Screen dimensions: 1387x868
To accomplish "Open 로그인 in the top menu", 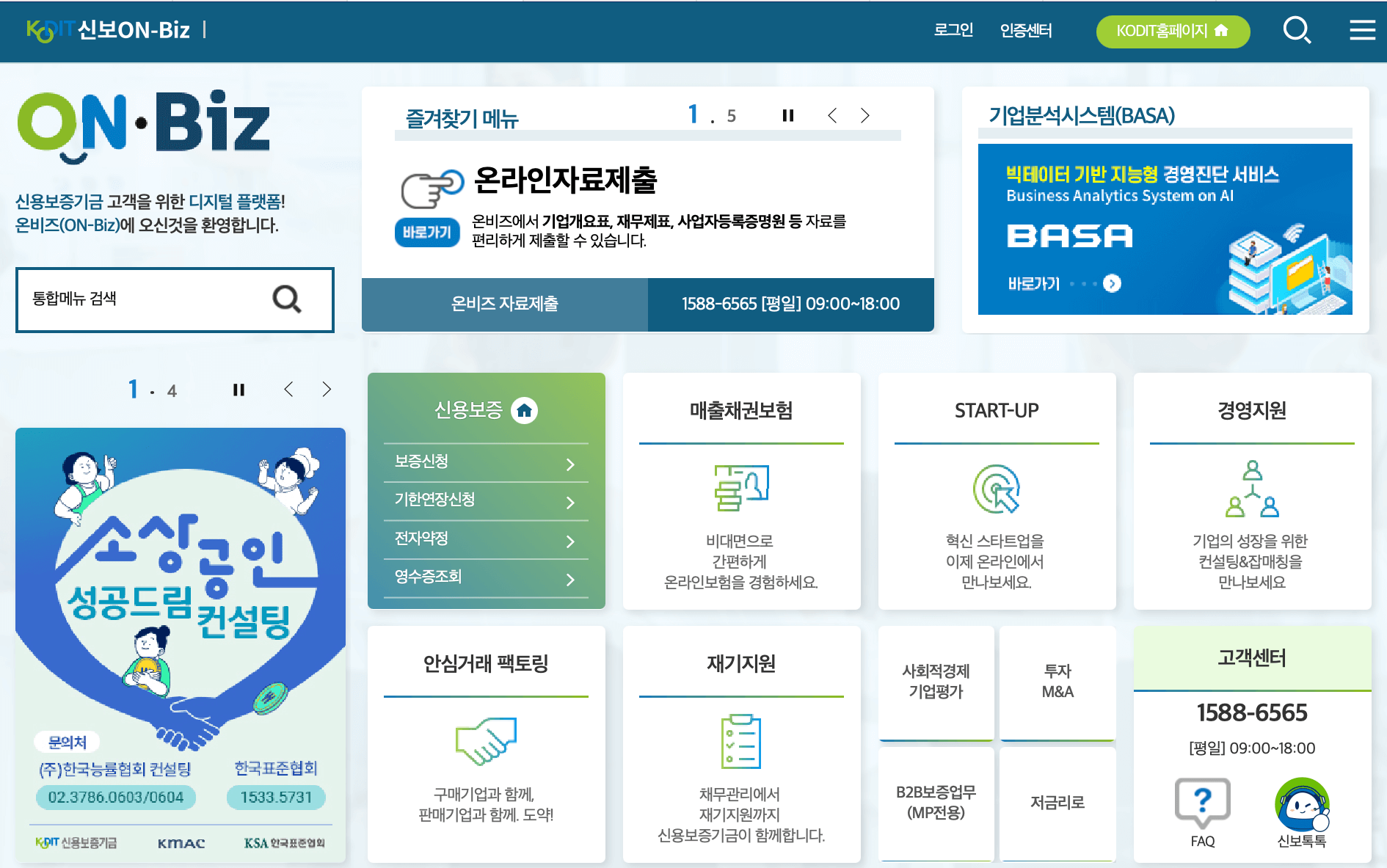I will 953,30.
